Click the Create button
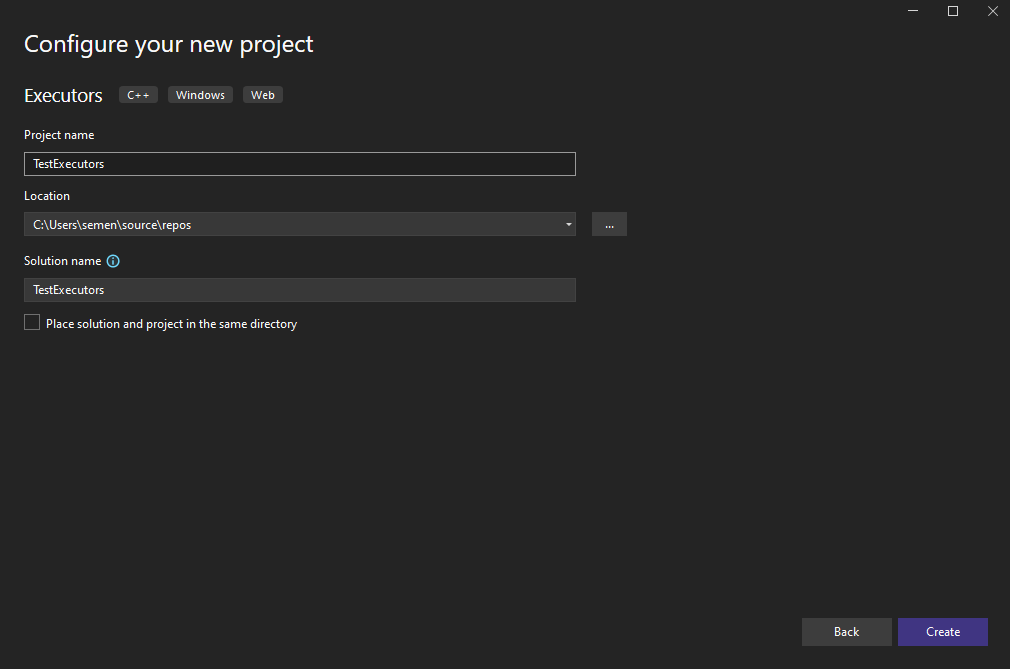1010x669 pixels. [942, 632]
